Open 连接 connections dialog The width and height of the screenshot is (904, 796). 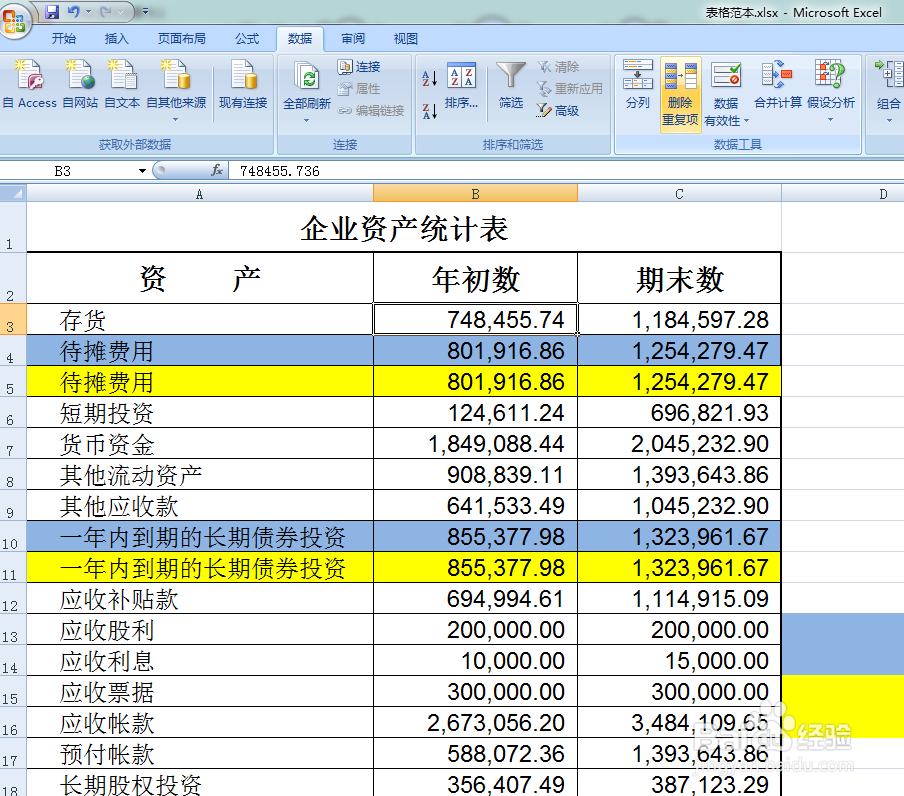tap(359, 67)
